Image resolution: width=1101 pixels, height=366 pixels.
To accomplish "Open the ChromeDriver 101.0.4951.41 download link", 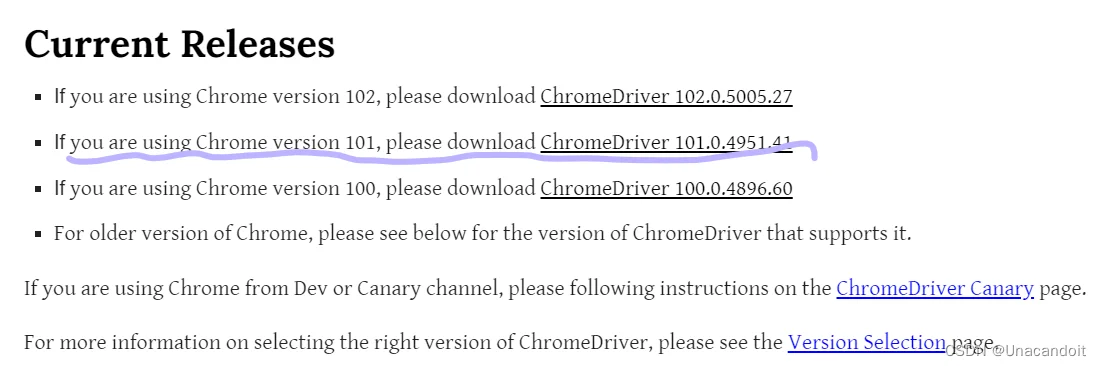I will pyautogui.click(x=666, y=142).
